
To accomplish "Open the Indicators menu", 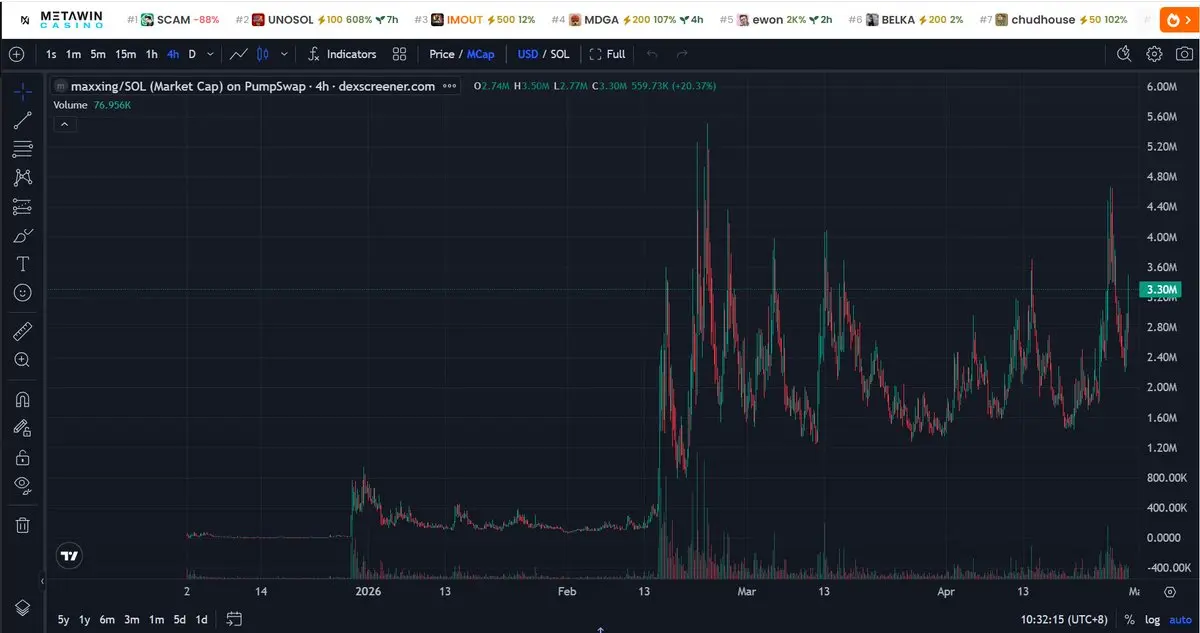I will pyautogui.click(x=343, y=54).
